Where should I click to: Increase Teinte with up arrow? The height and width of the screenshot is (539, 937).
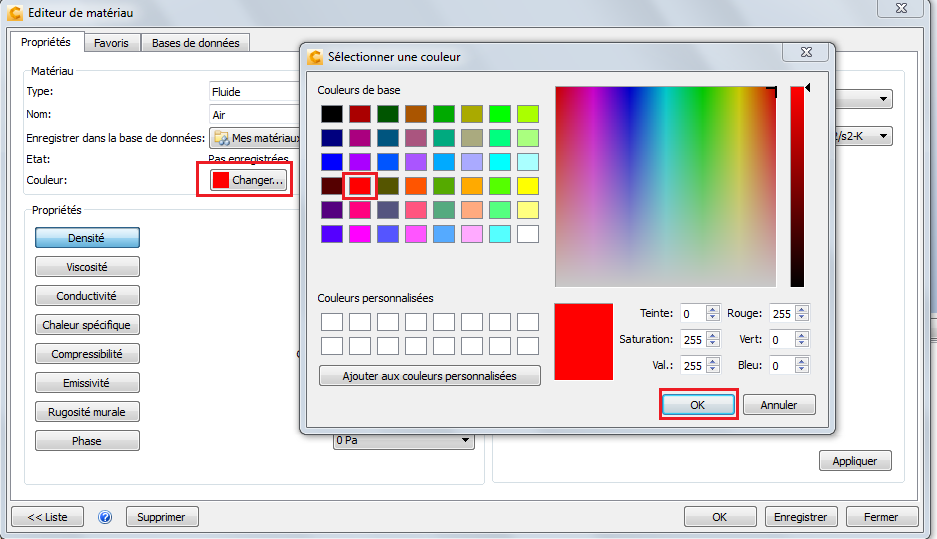[x=712, y=309]
